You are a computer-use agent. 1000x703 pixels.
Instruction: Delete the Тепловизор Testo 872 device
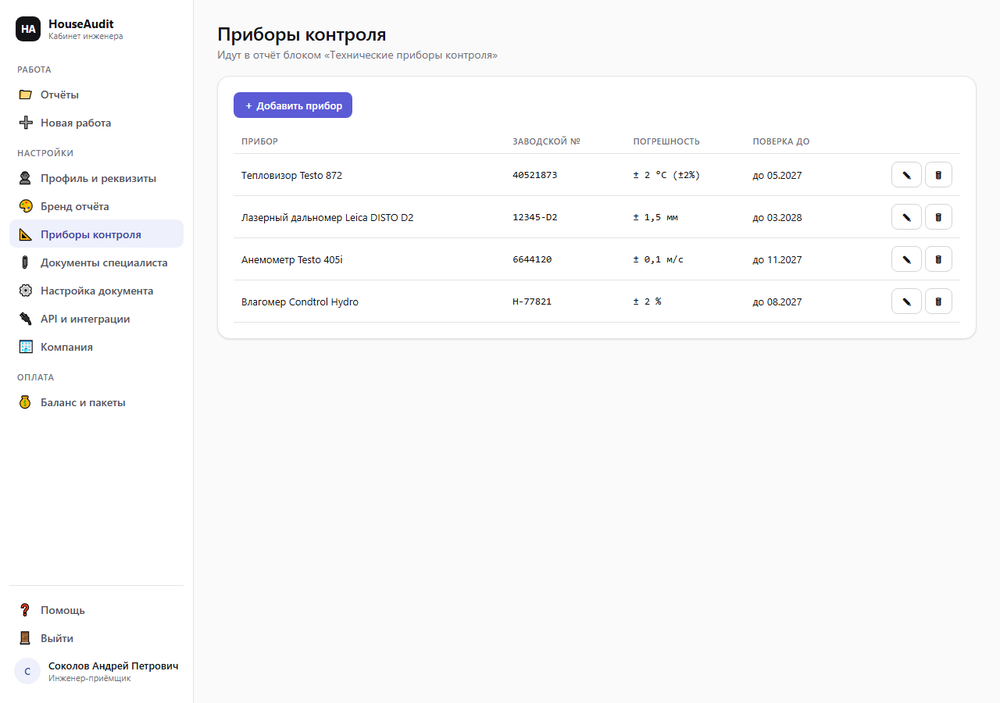point(938,175)
